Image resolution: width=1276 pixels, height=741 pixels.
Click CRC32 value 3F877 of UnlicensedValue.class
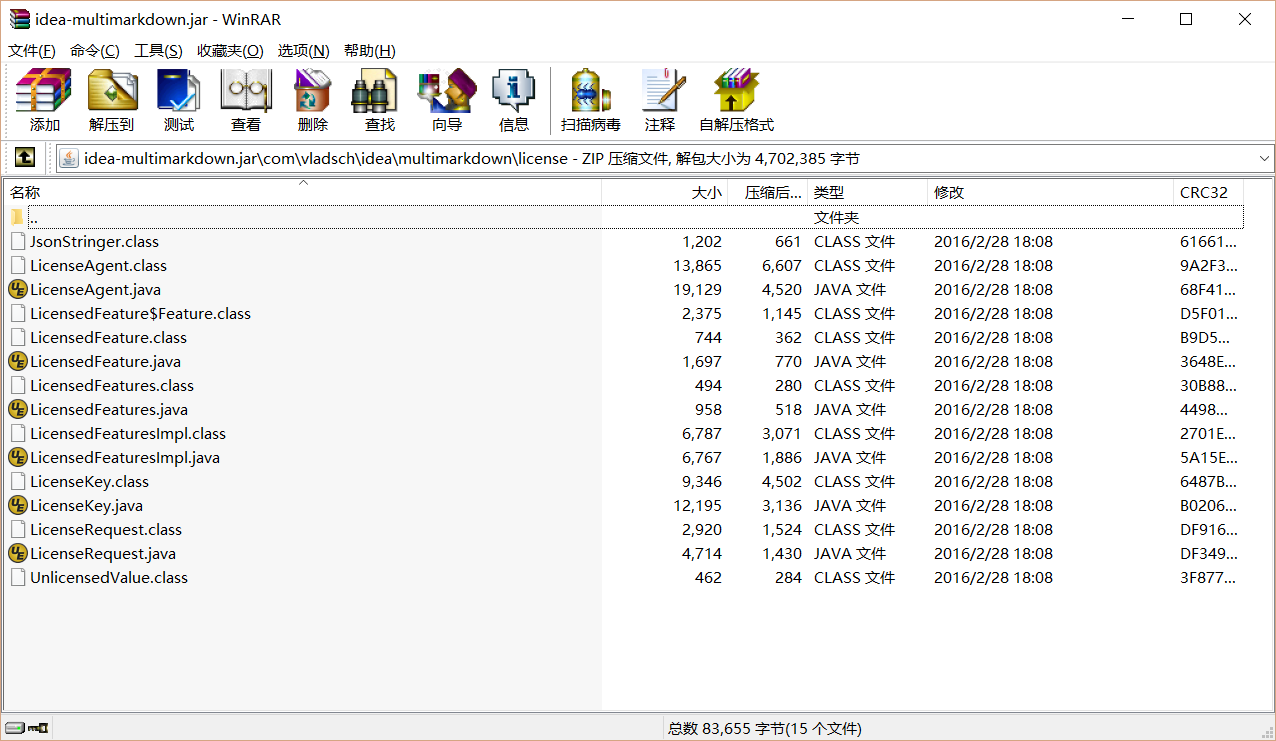click(x=1208, y=578)
